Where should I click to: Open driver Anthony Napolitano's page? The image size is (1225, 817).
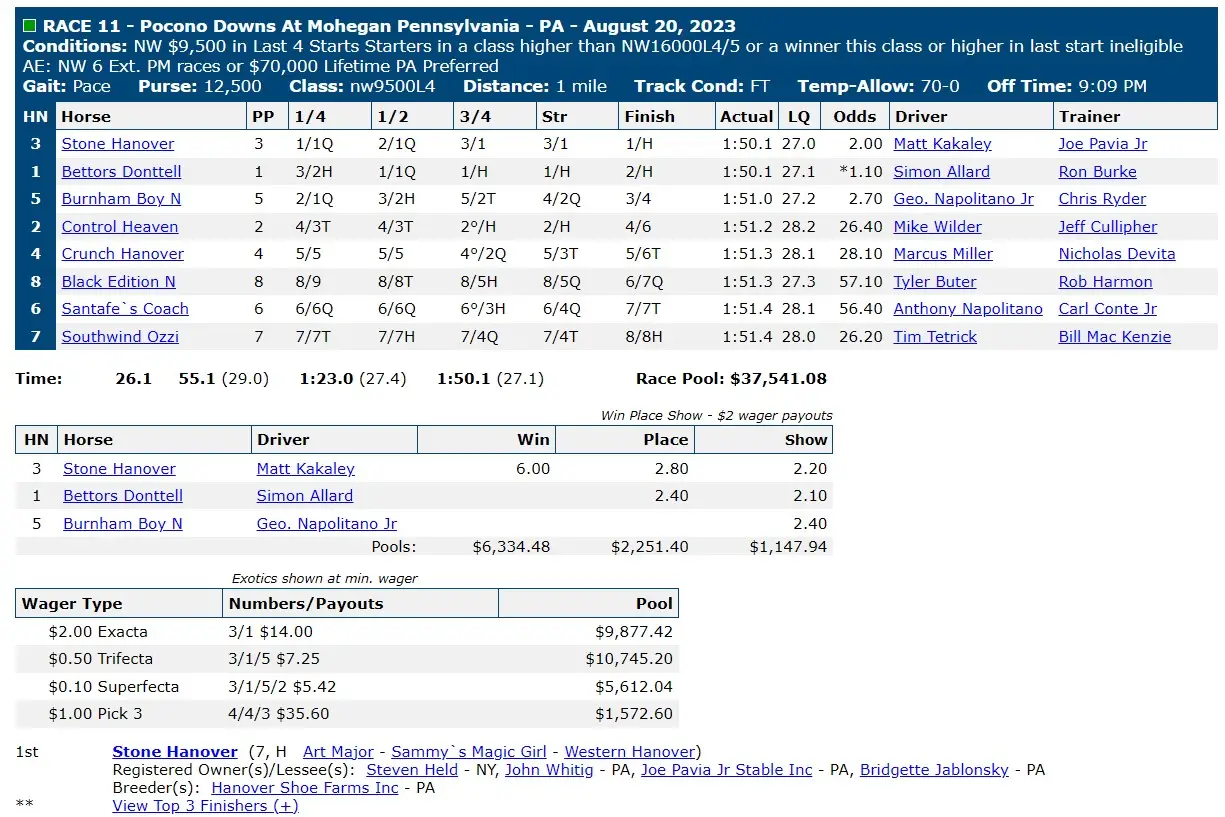pos(968,309)
